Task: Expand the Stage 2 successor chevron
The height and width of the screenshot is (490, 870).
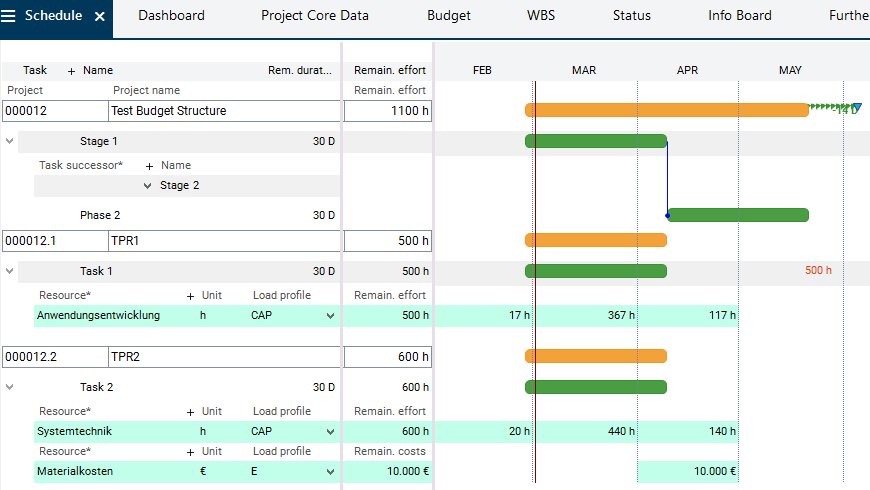Action: (x=148, y=186)
